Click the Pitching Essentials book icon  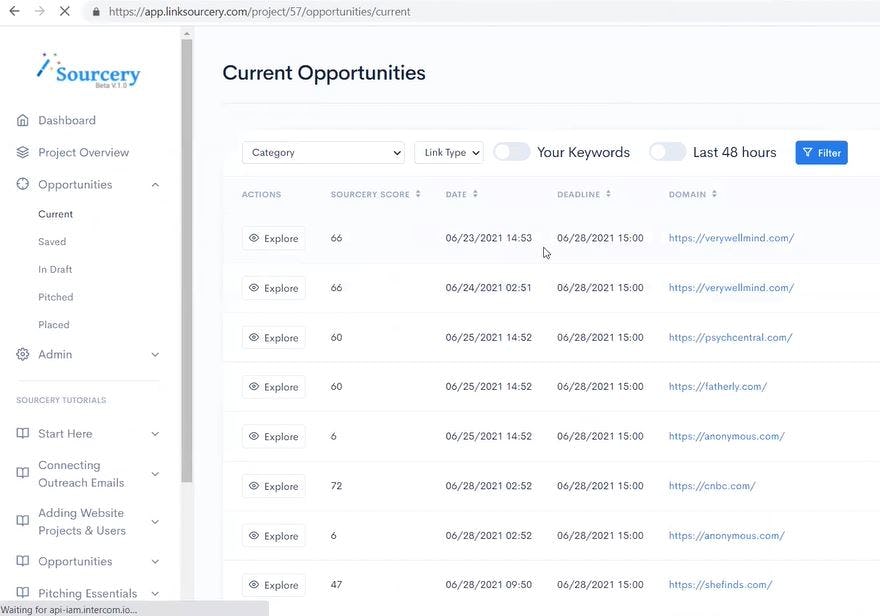coord(22,592)
